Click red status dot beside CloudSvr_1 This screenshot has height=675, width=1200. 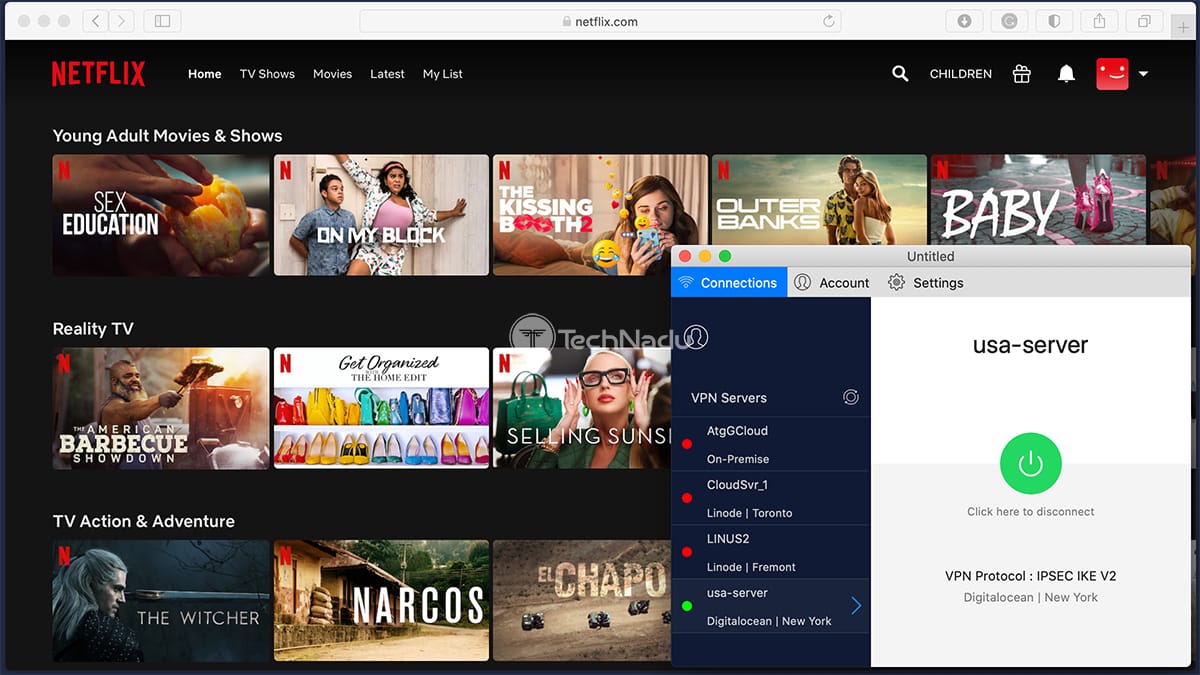(x=687, y=498)
